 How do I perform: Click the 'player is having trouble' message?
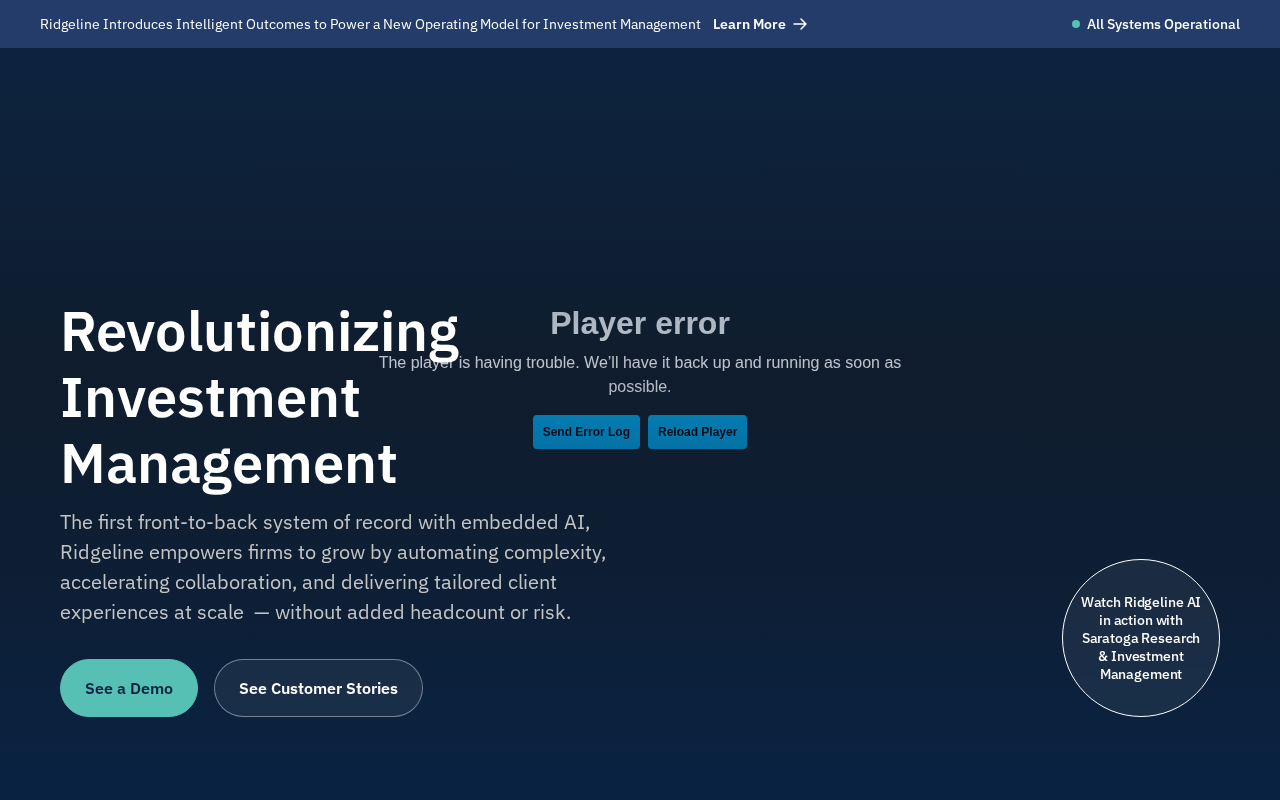coord(640,374)
